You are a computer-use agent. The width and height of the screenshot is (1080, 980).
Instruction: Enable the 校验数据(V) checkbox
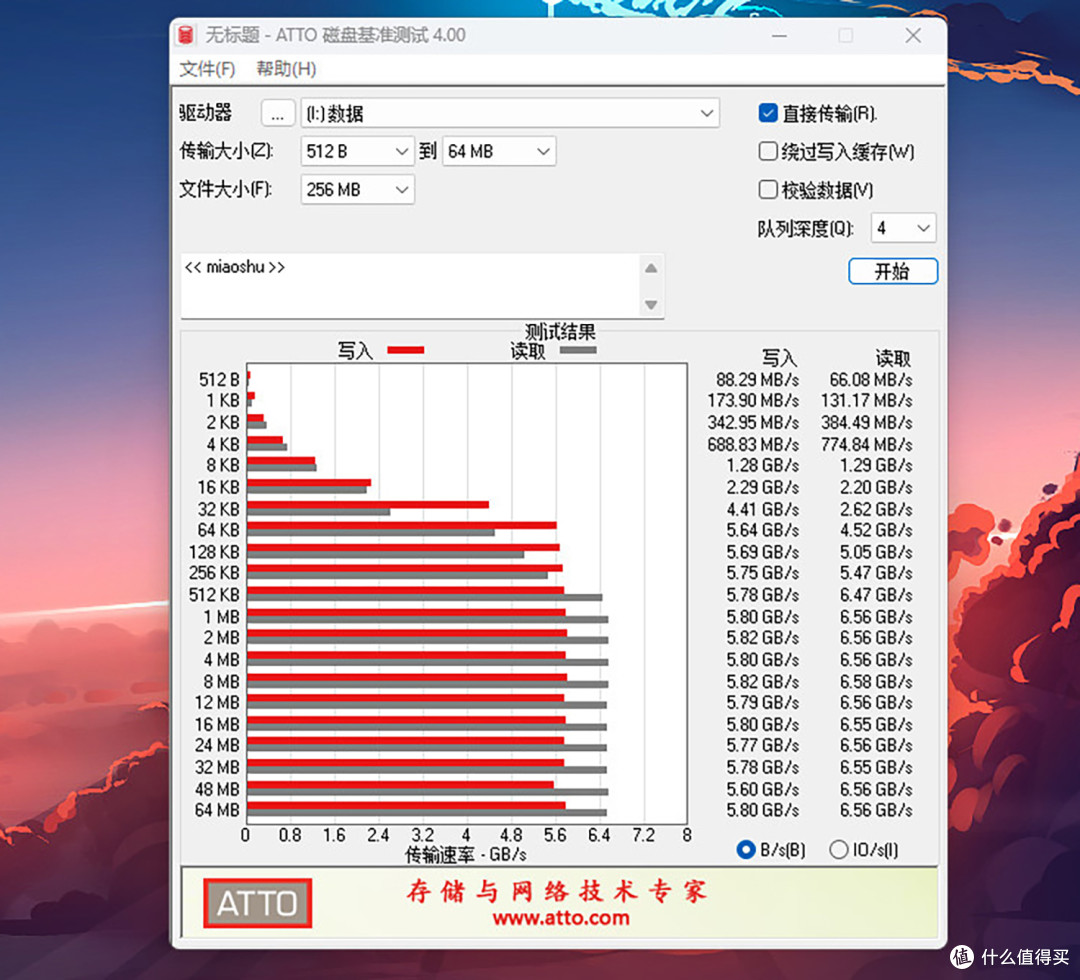coord(768,189)
